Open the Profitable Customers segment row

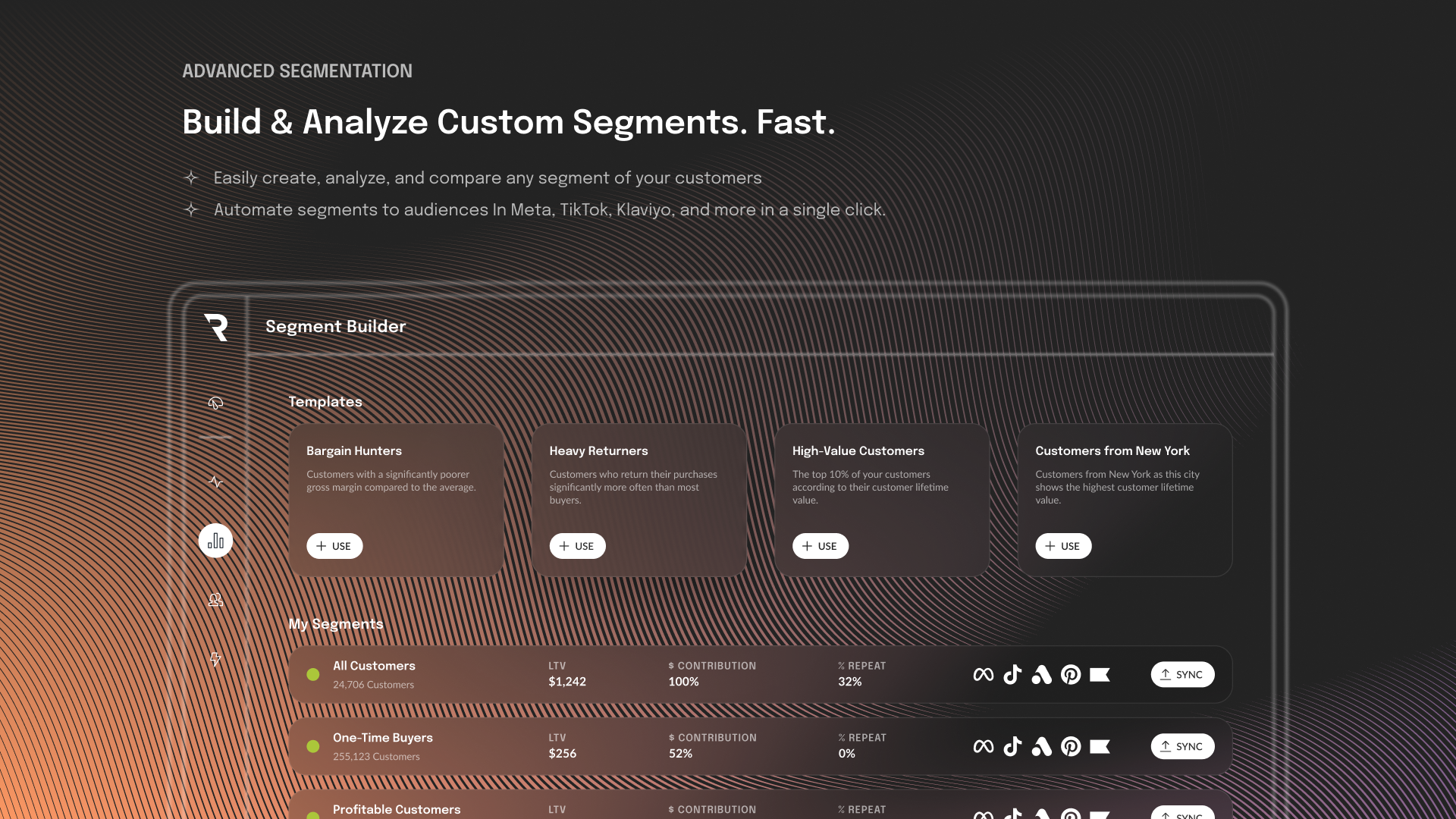point(397,809)
